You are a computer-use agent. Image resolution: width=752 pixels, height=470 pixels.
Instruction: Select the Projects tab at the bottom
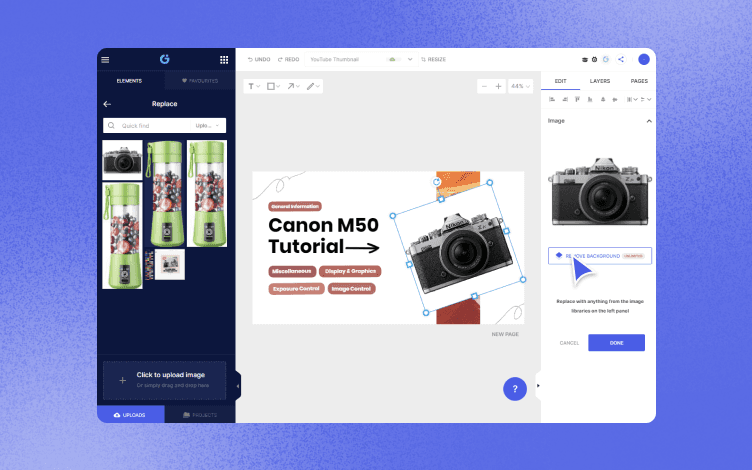tap(200, 415)
